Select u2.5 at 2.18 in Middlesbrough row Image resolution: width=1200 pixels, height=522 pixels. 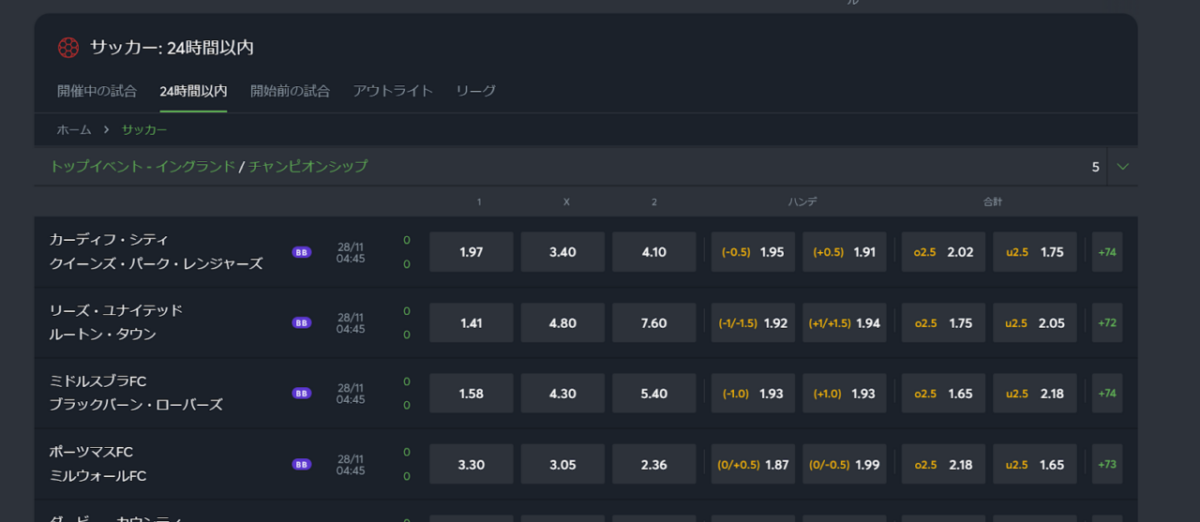[1035, 394]
